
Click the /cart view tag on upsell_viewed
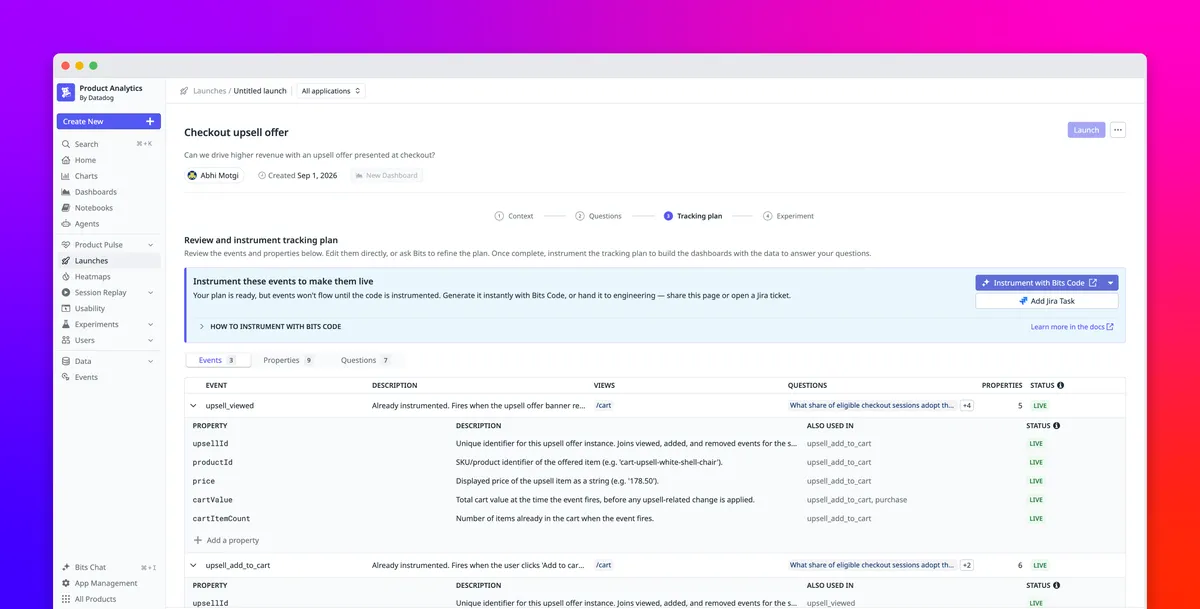point(604,406)
